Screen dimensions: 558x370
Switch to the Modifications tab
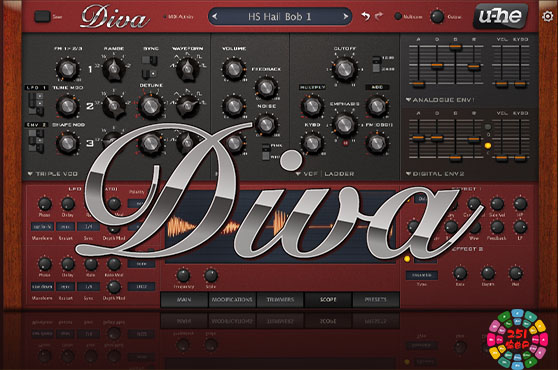232,300
